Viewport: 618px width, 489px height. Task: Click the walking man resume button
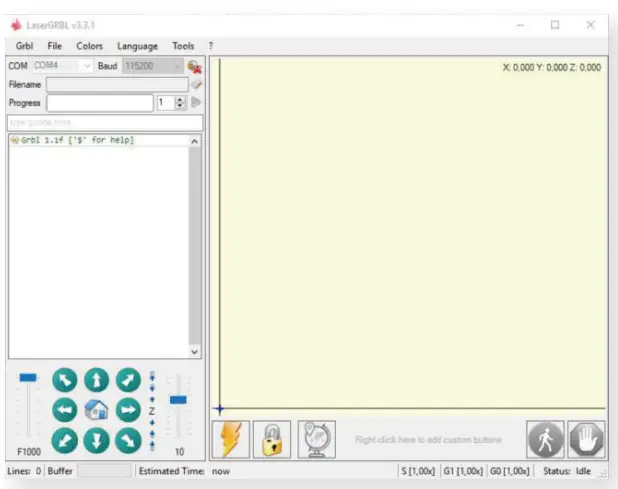pyautogui.click(x=545, y=439)
